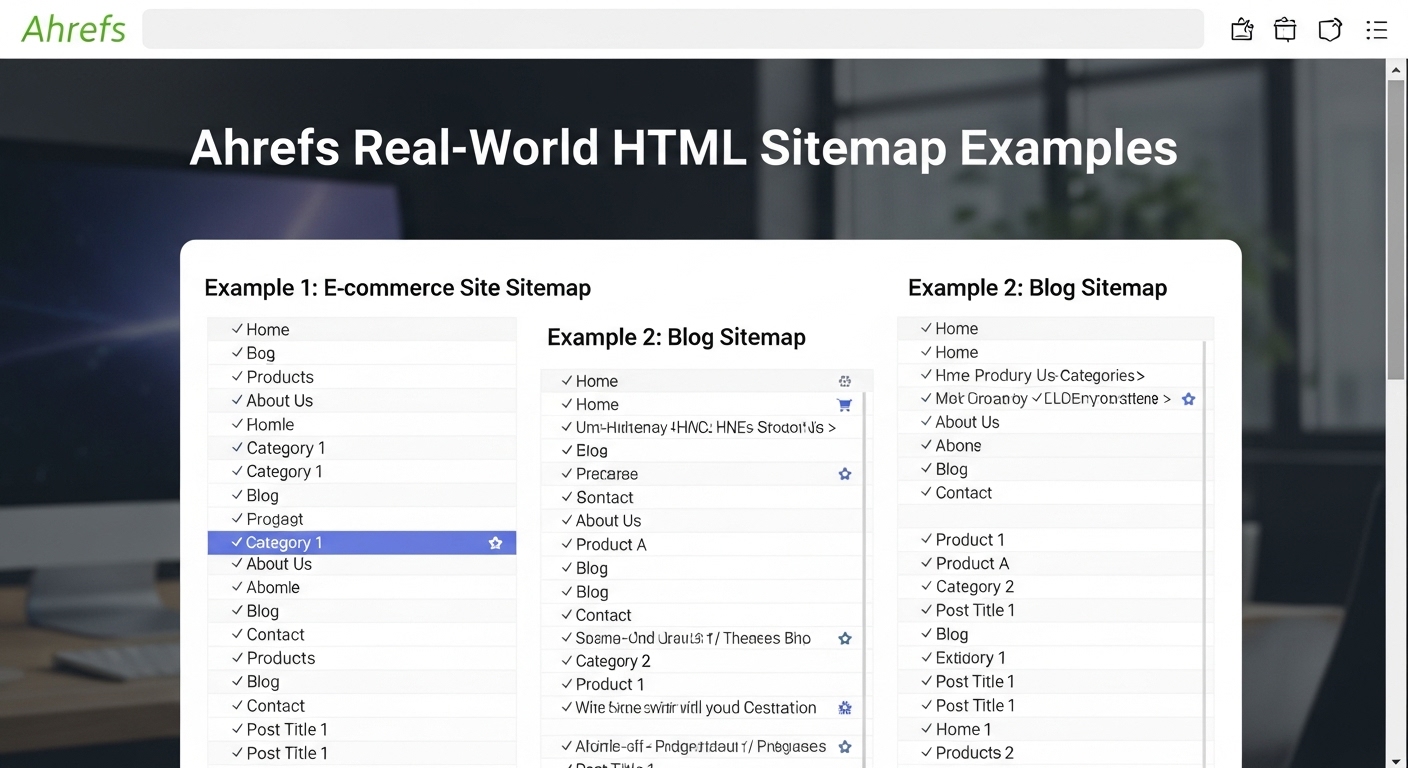Toggle the checkmark beside "Progagt"
This screenshot has width=1408, height=768.
point(237,519)
